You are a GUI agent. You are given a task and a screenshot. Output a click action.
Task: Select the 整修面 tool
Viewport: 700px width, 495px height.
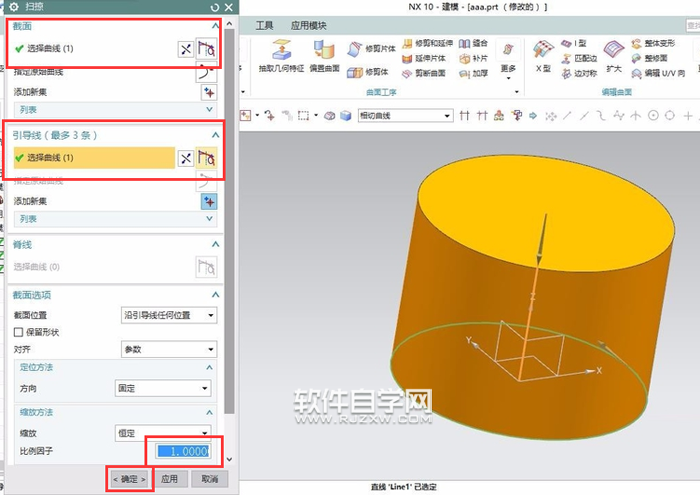649,58
